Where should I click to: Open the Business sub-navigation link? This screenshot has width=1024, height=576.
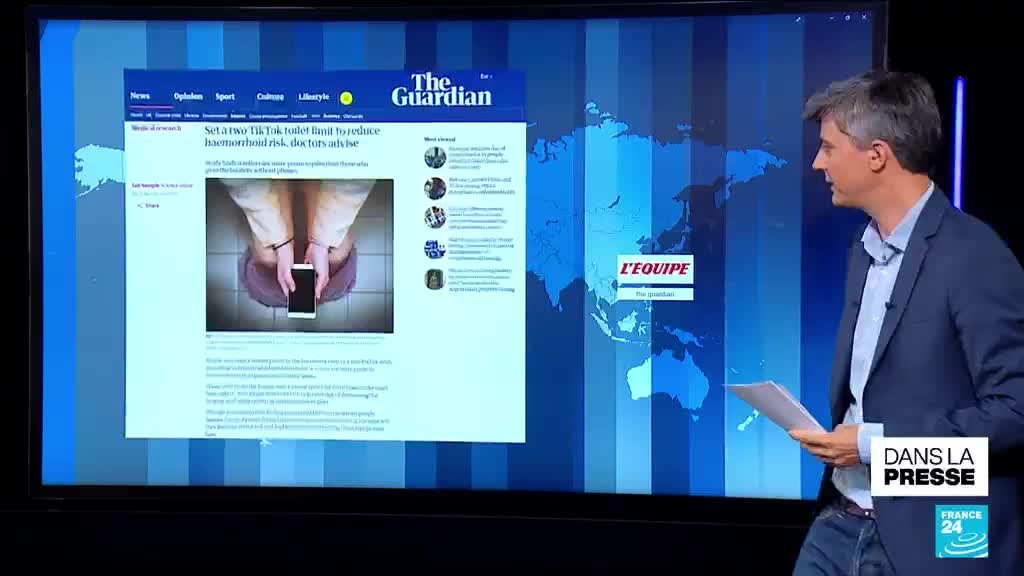pos(332,116)
